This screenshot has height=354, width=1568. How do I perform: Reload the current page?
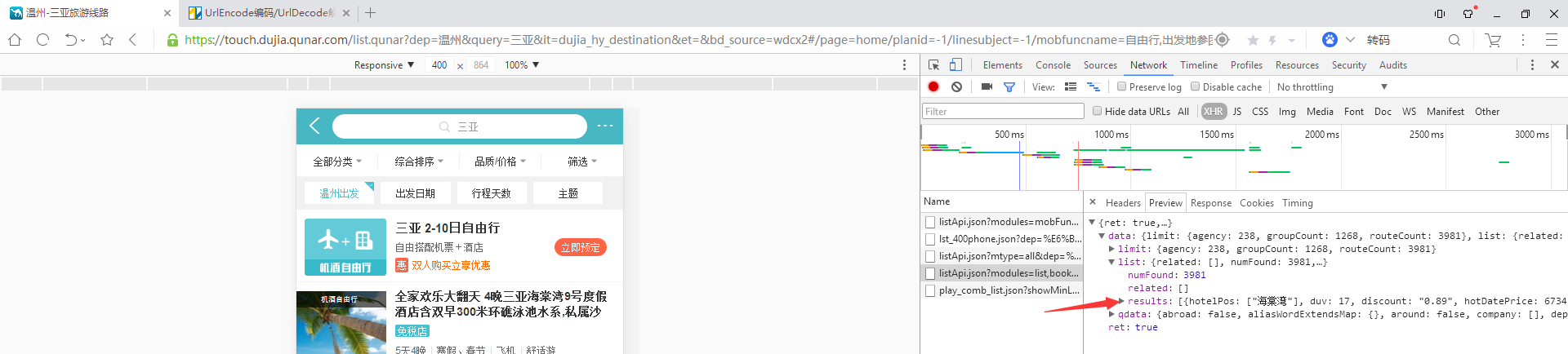(x=43, y=40)
